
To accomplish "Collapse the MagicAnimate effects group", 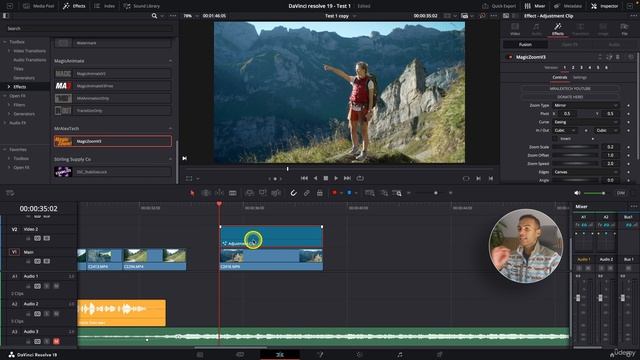I will coord(170,61).
